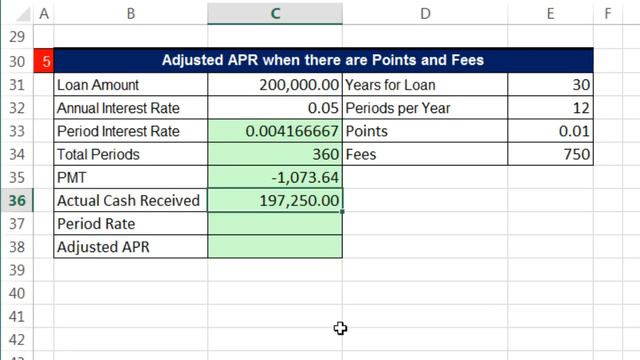Screen dimensions: 640x360
Task: Click the Adjusted APR label in row 38
Action: [131, 247]
